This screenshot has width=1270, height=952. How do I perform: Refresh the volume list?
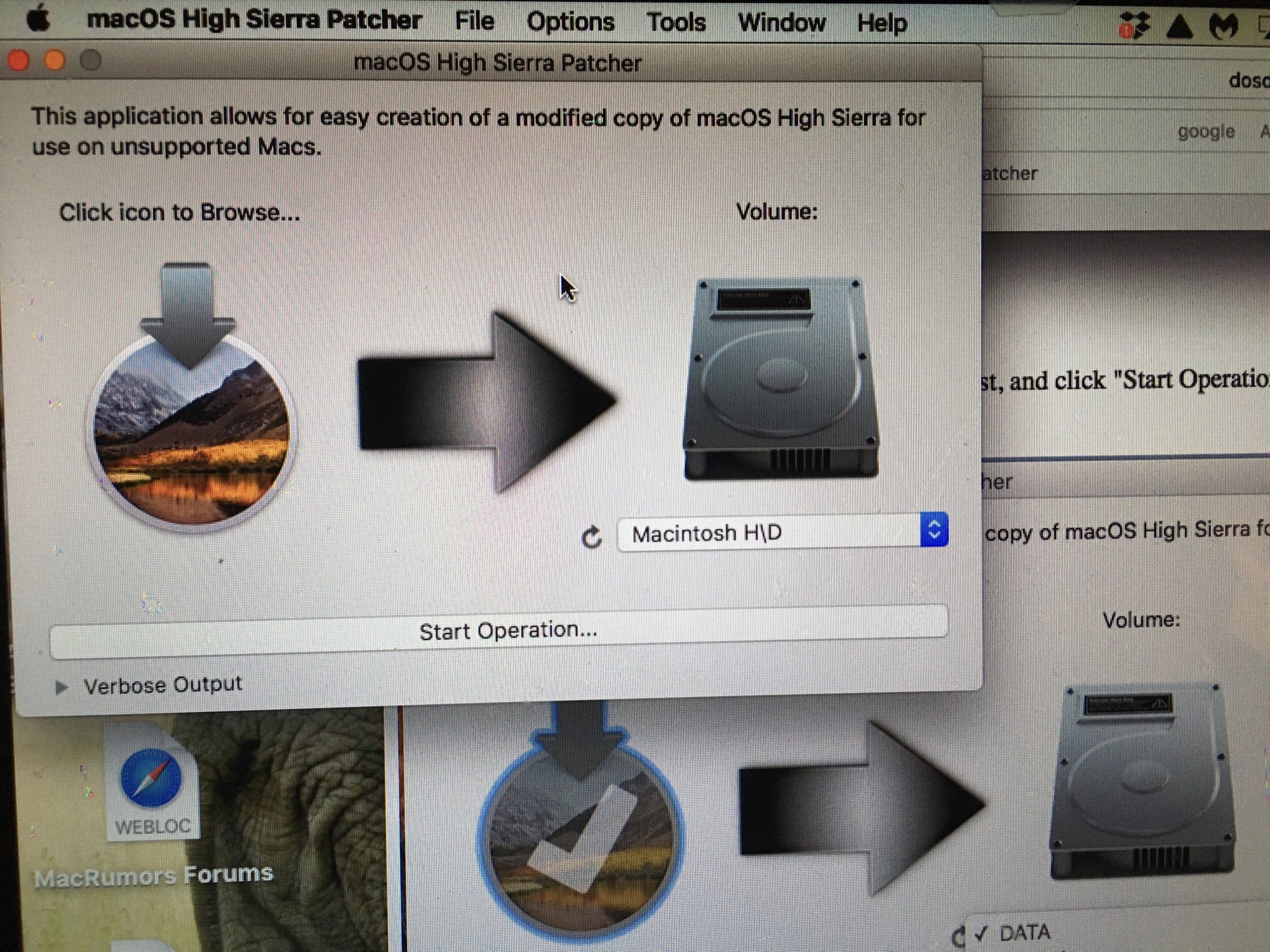(592, 537)
